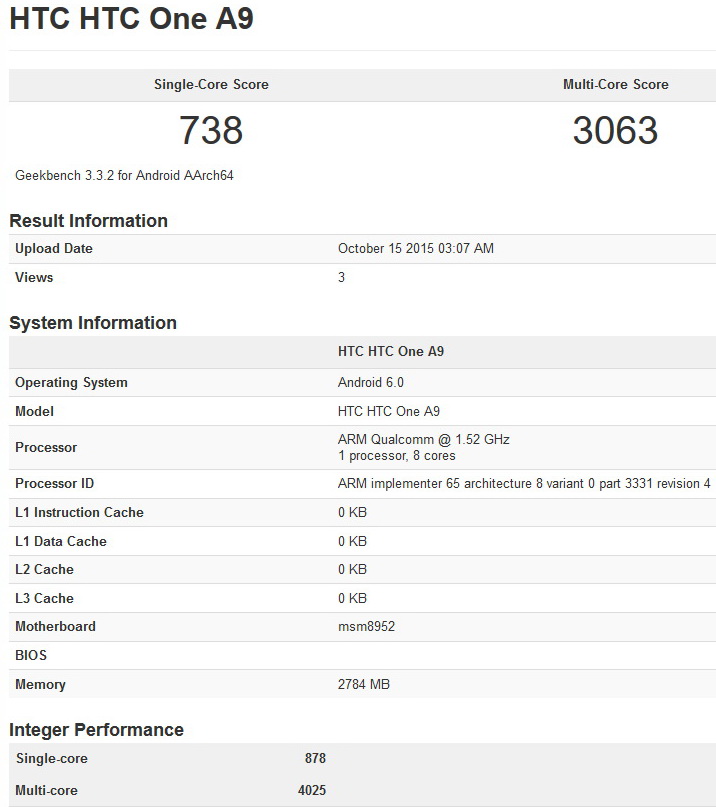
Task: Select the Memory row label
Action: [x=40, y=685]
